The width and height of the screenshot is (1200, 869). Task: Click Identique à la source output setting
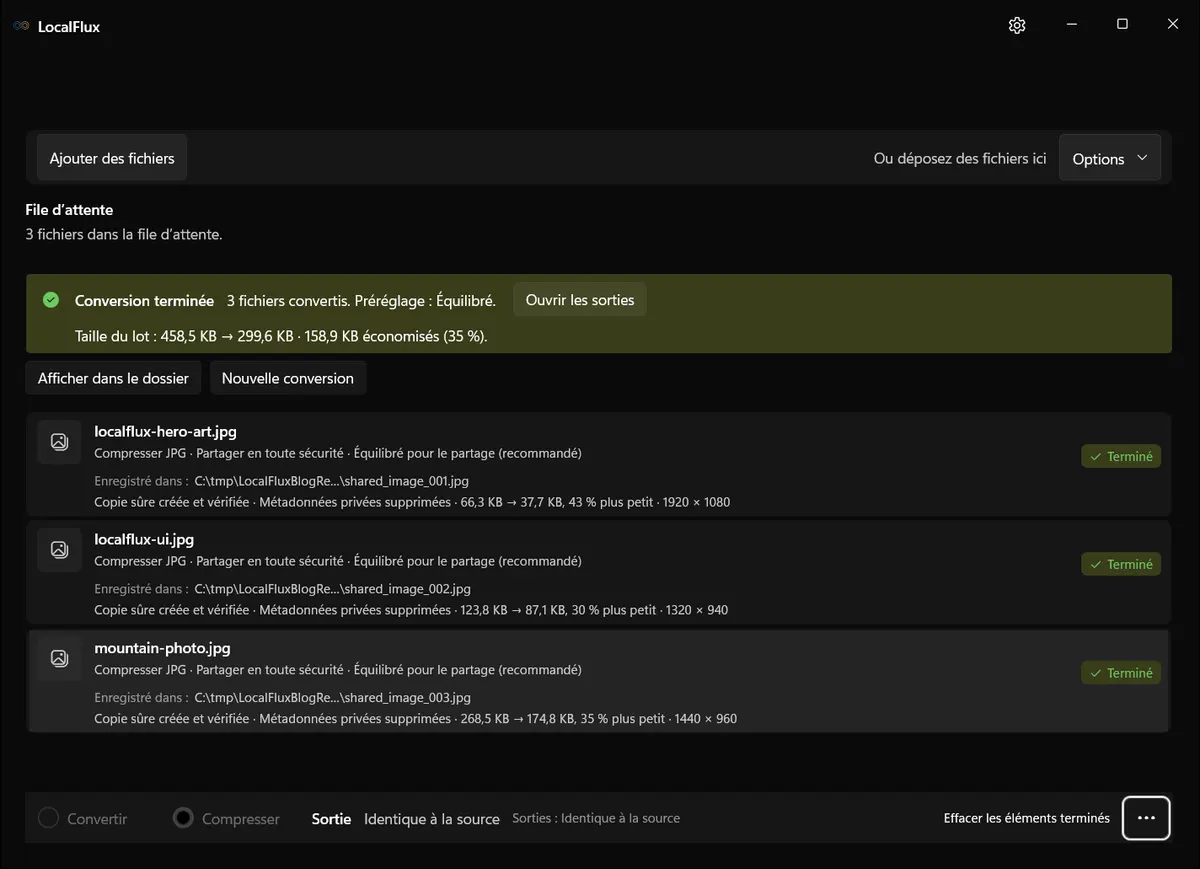[x=432, y=819]
